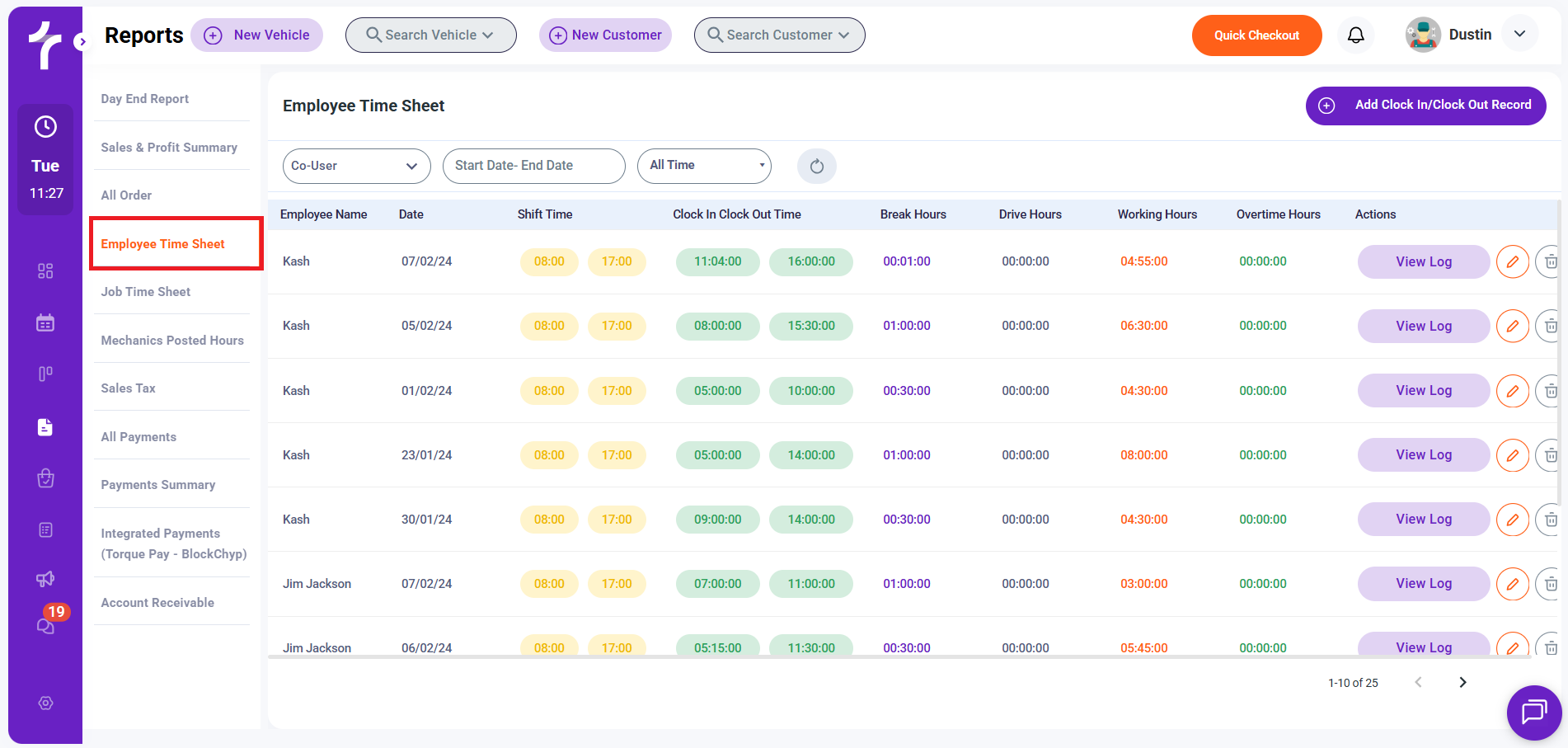Viewport: 1568px width, 748px height.
Task: Open chat messages with 19 badge
Action: tap(46, 625)
